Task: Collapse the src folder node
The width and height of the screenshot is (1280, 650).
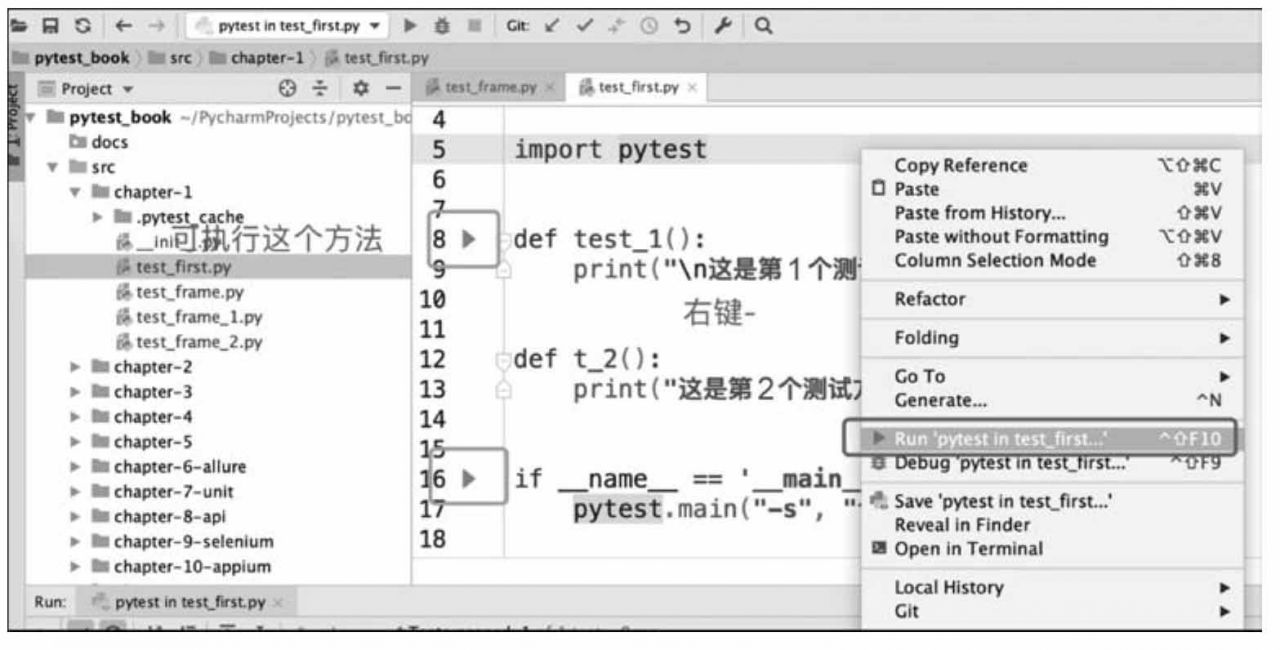Action: 52,167
